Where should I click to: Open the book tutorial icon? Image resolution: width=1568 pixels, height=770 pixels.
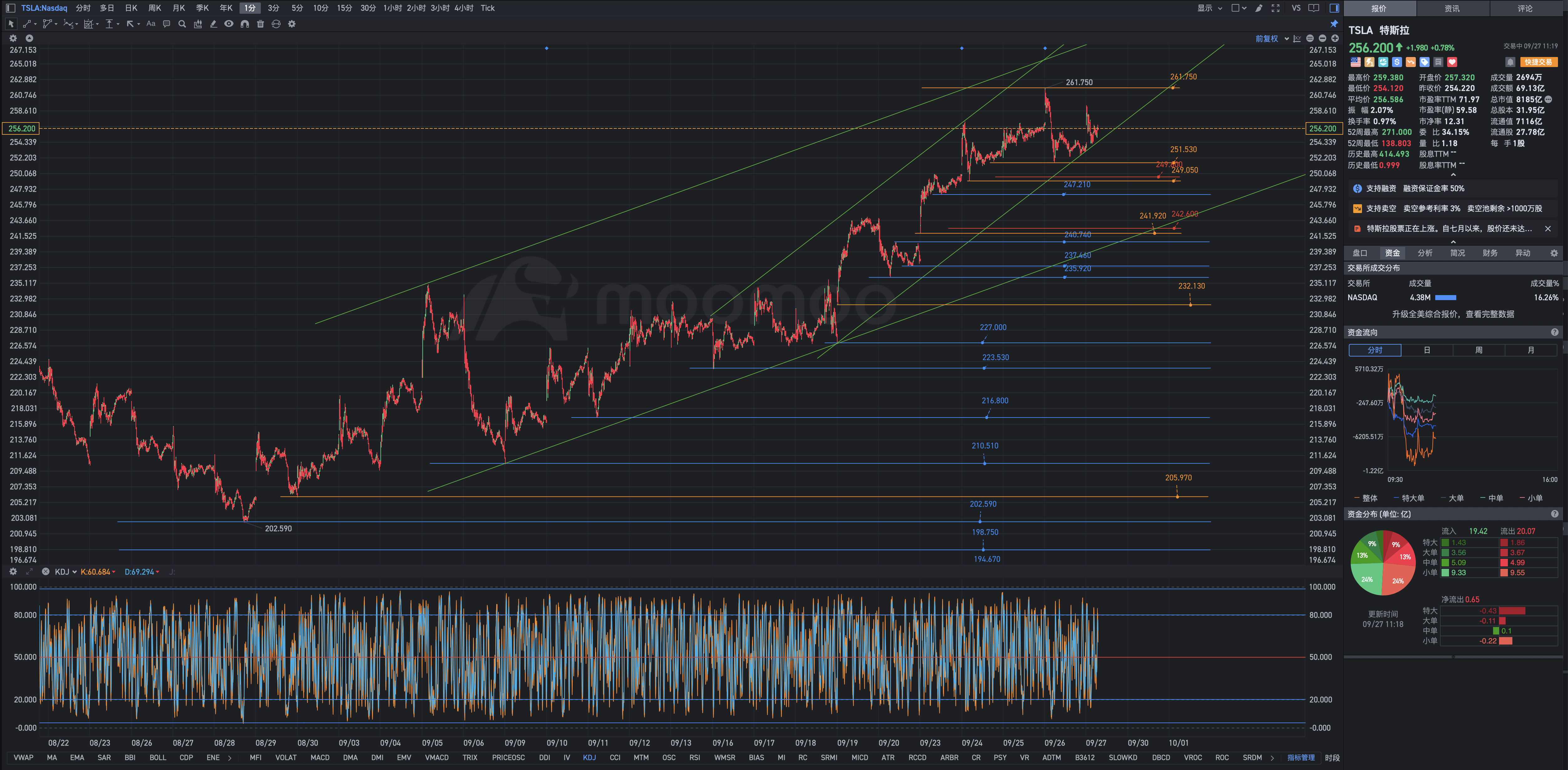pyautogui.click(x=1314, y=8)
